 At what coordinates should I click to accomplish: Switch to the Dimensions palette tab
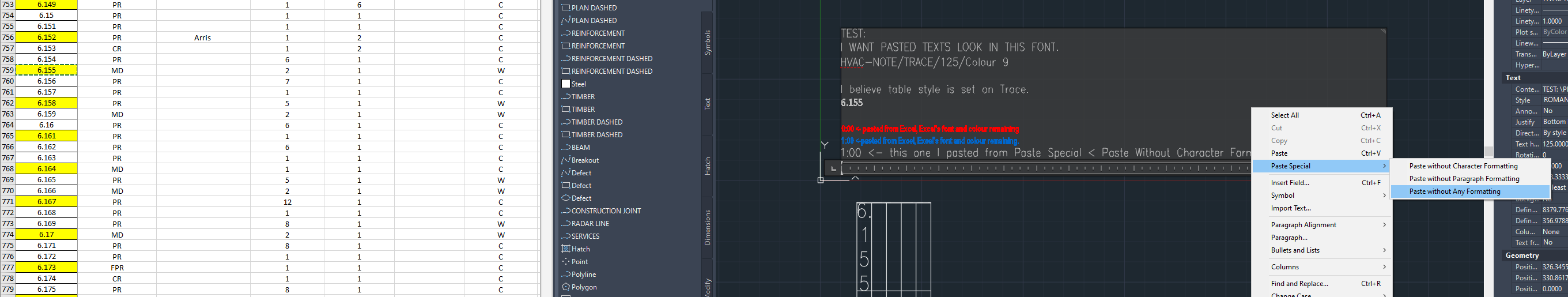(706, 227)
